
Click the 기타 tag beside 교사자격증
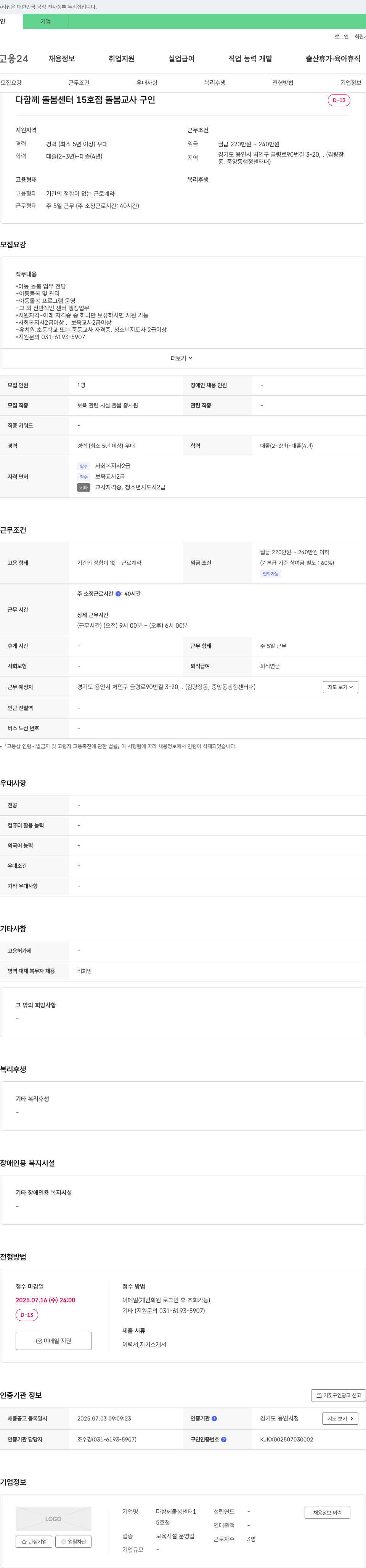(83, 487)
